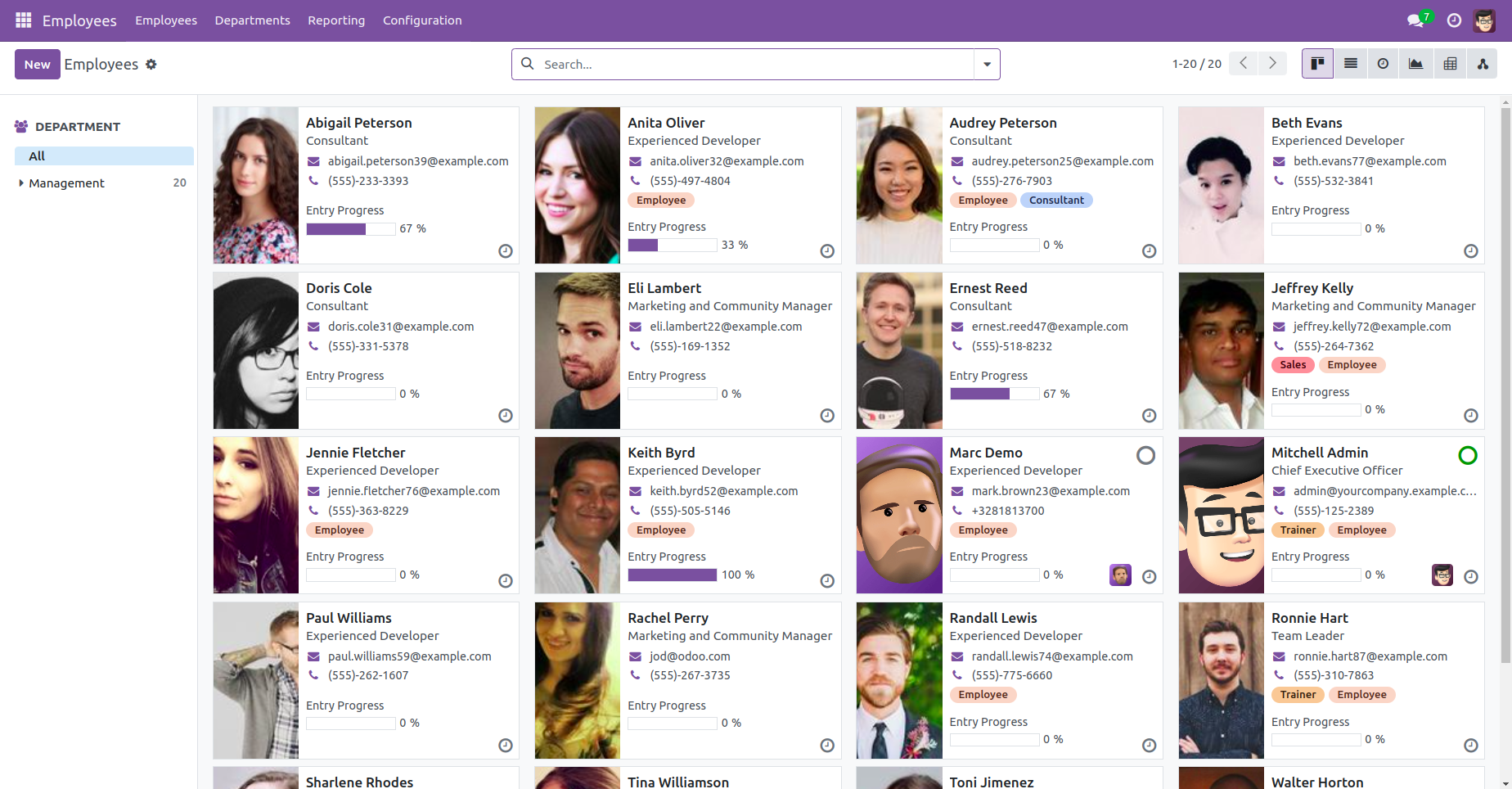This screenshot has height=789, width=1512.
Task: Click Anita Oliver's 33% progress bar
Action: [673, 246]
